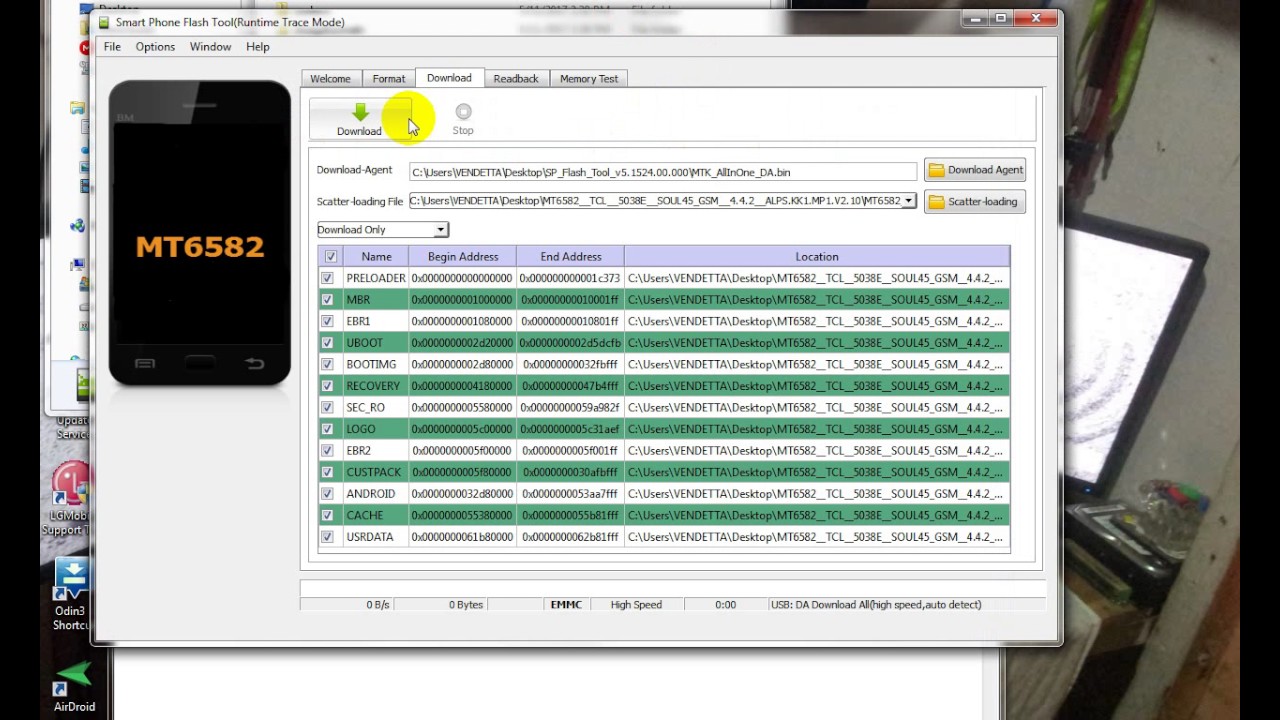1280x720 pixels.
Task: Click the Stop icon button
Action: click(x=463, y=112)
